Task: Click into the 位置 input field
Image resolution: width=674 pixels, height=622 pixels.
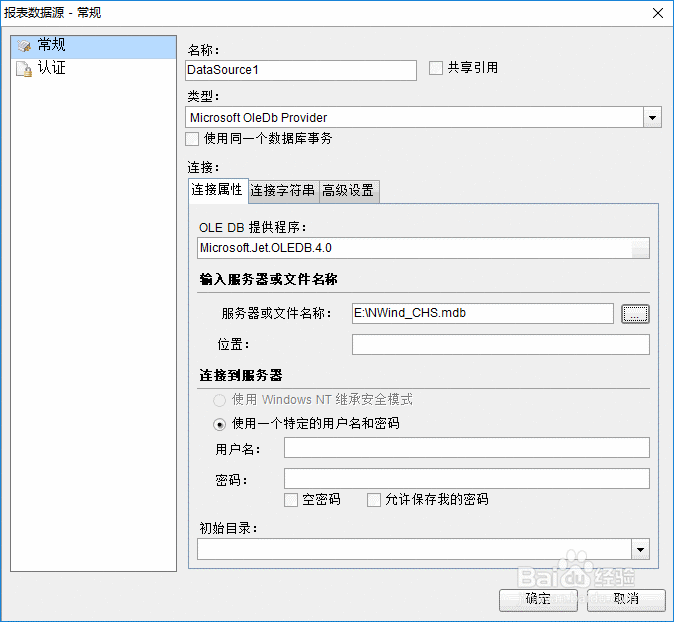Action: pyautogui.click(x=501, y=345)
